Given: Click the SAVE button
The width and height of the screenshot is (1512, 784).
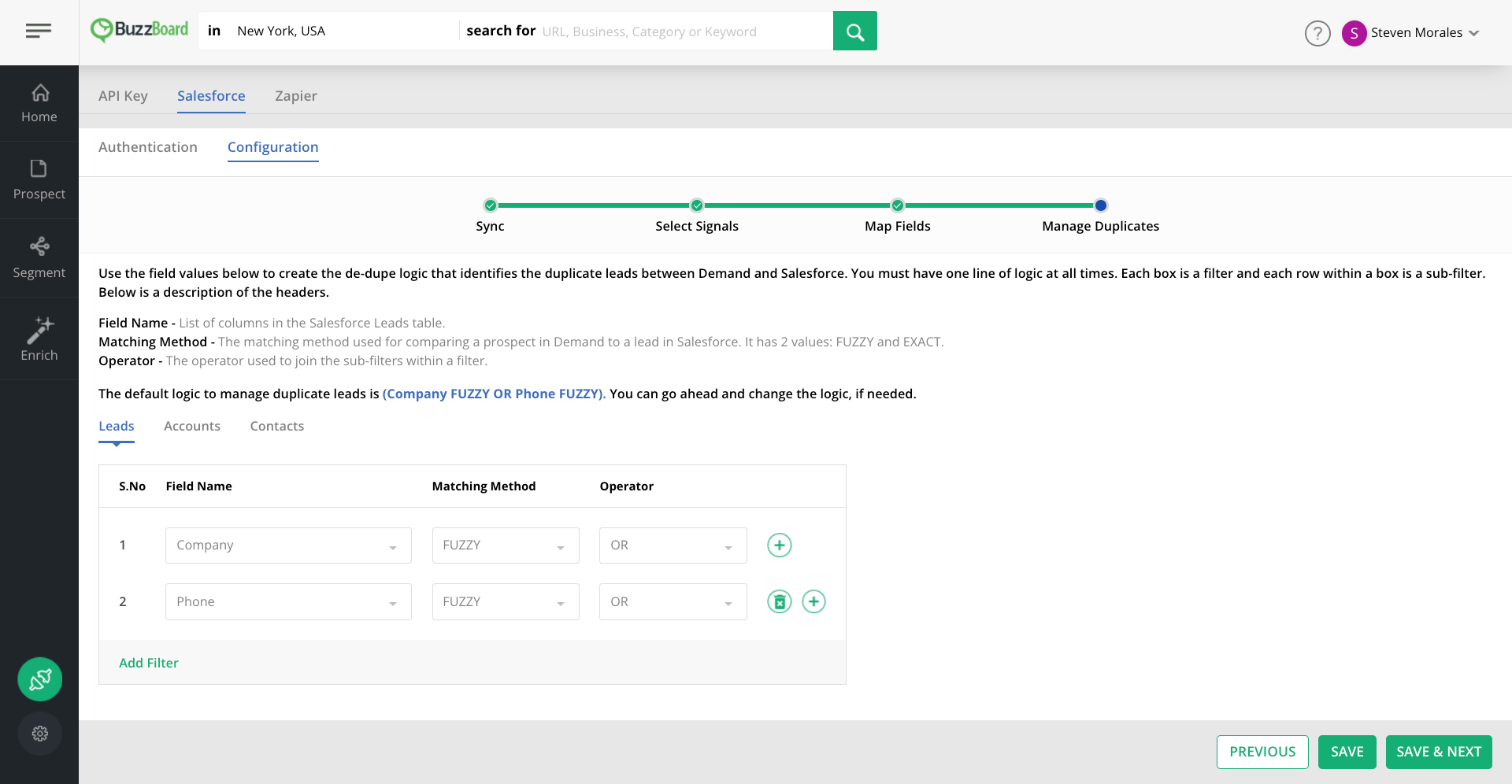Looking at the screenshot, I should pyautogui.click(x=1347, y=752).
